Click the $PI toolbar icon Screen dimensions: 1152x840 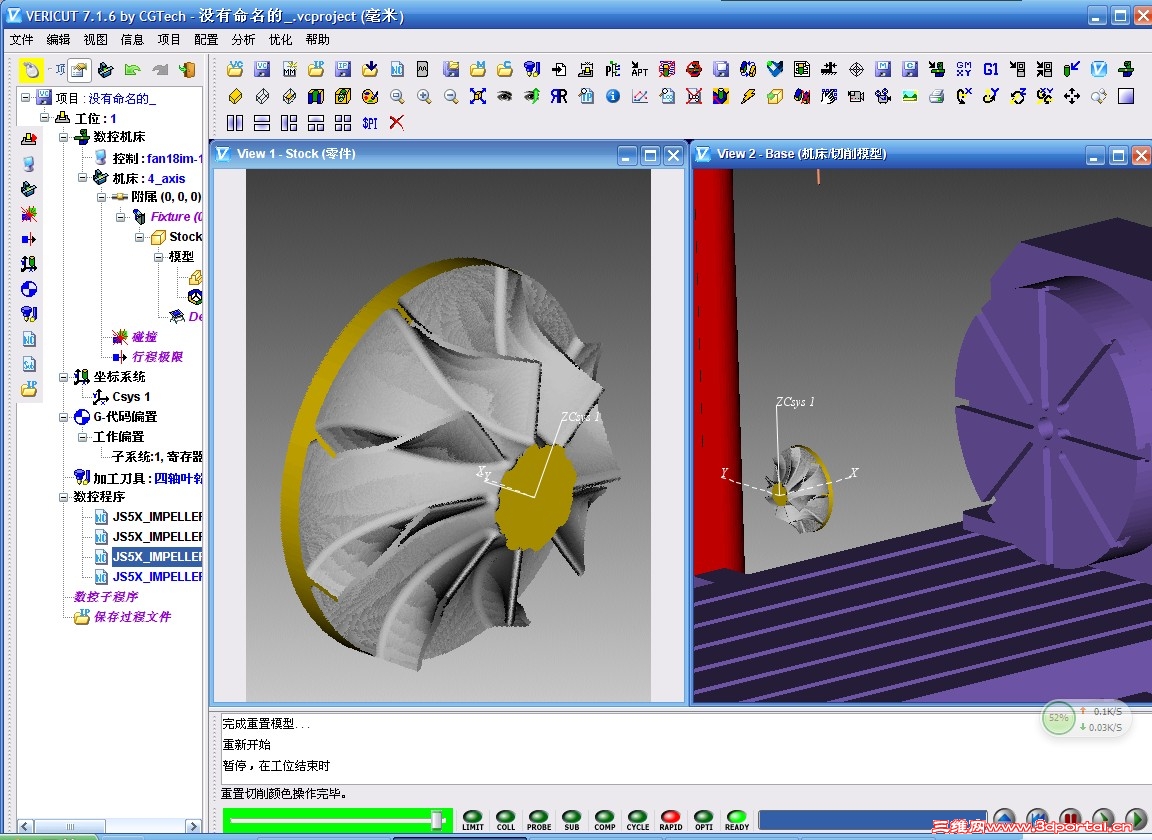[370, 123]
